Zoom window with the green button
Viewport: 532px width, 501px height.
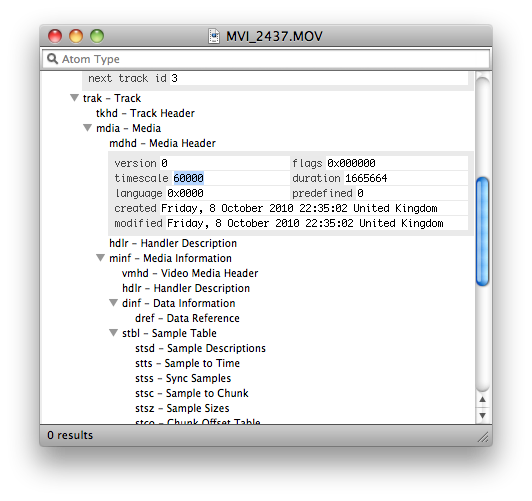[97, 36]
